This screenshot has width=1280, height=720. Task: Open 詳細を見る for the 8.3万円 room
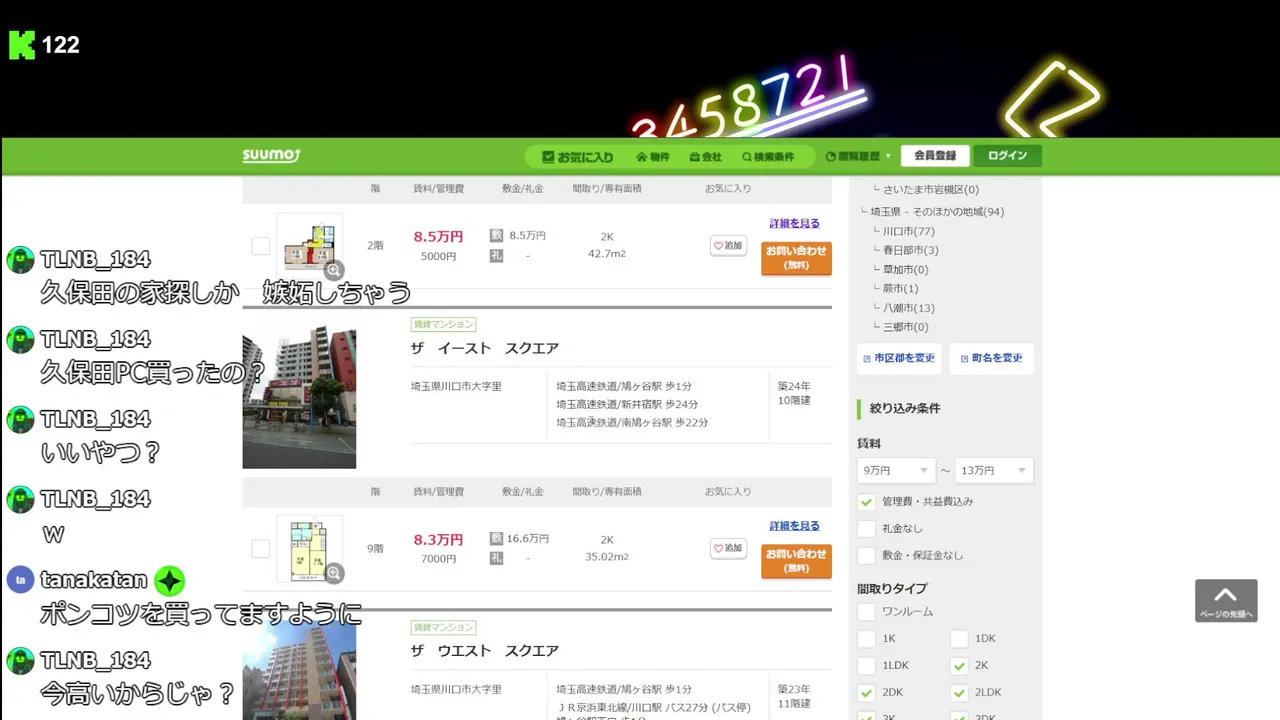click(x=795, y=526)
